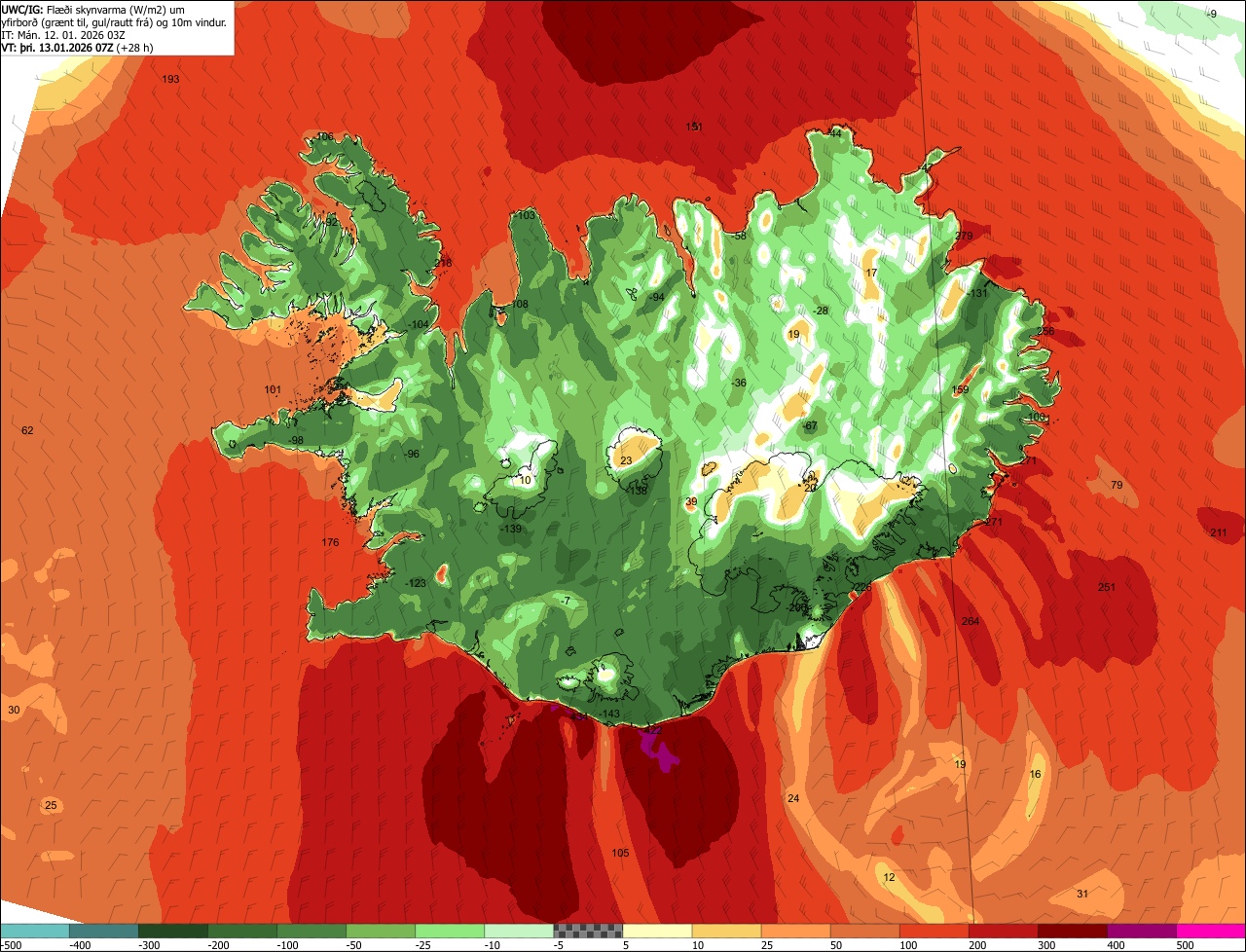Click the map value 23 on the glacier

tap(626, 460)
